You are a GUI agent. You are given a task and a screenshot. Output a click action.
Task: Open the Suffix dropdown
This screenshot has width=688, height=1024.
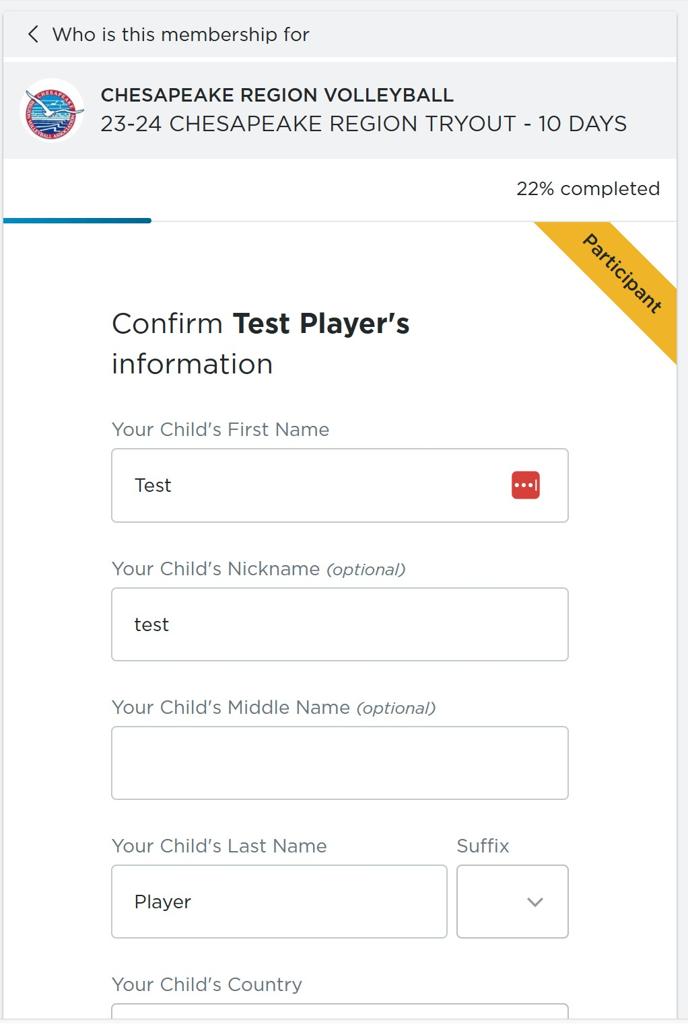click(512, 901)
